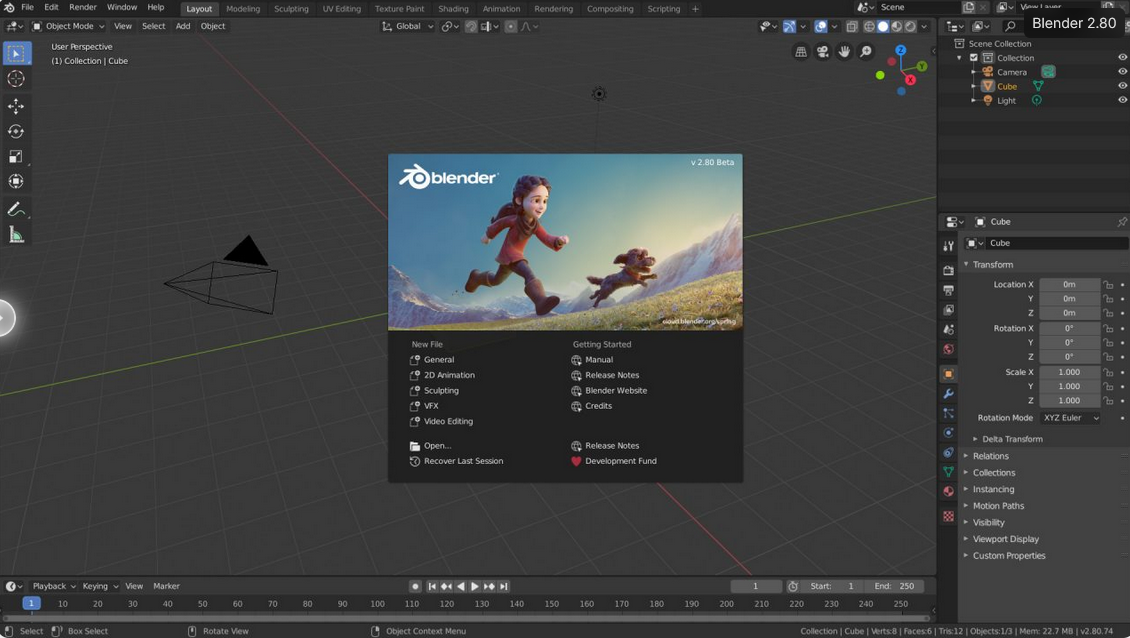Expand the Relations panel
The height and width of the screenshot is (638, 1130).
pos(990,456)
